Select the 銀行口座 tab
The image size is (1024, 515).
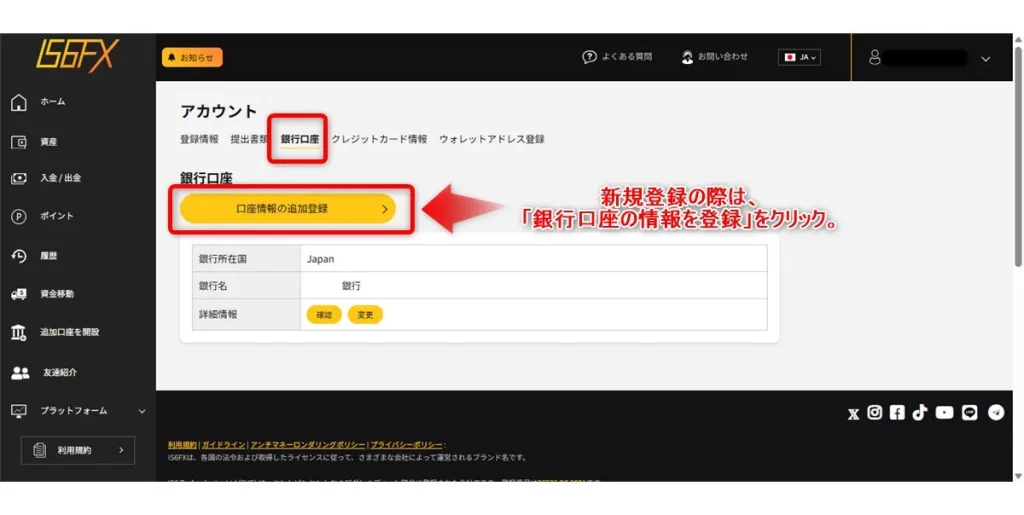point(300,139)
